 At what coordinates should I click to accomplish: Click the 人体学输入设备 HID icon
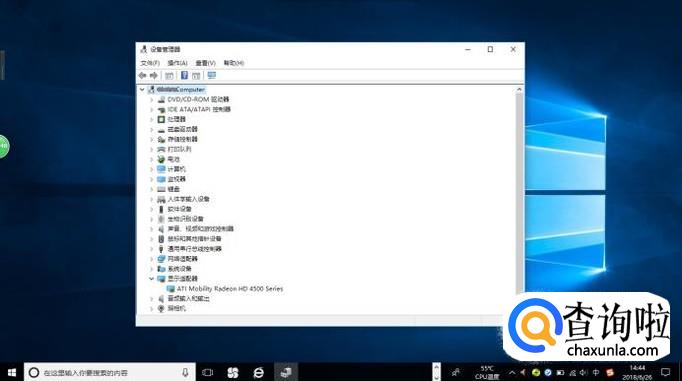click(161, 199)
